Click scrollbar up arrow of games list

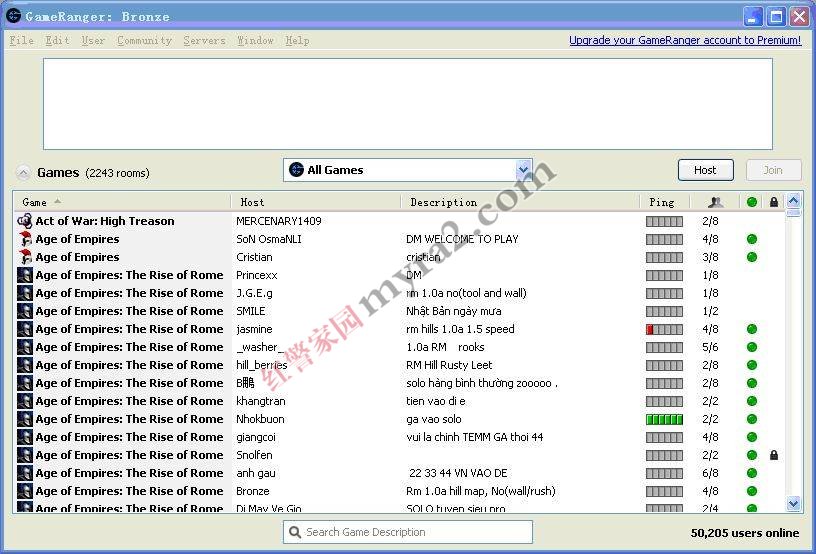pyautogui.click(x=793, y=200)
